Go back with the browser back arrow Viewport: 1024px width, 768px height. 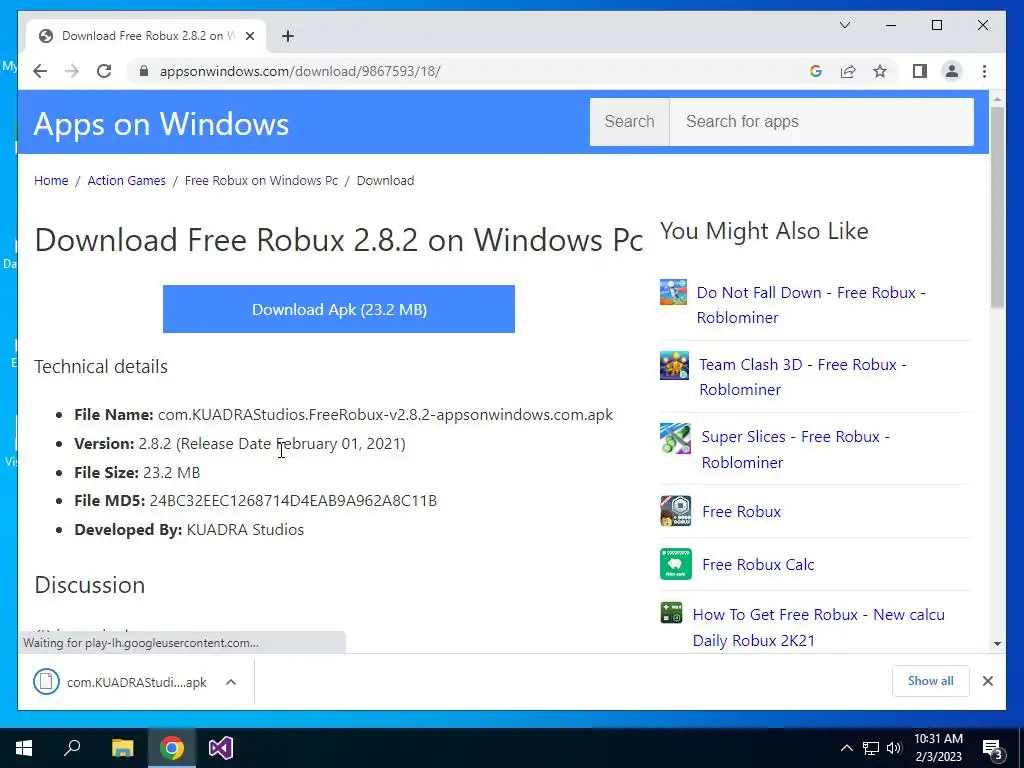(40, 71)
